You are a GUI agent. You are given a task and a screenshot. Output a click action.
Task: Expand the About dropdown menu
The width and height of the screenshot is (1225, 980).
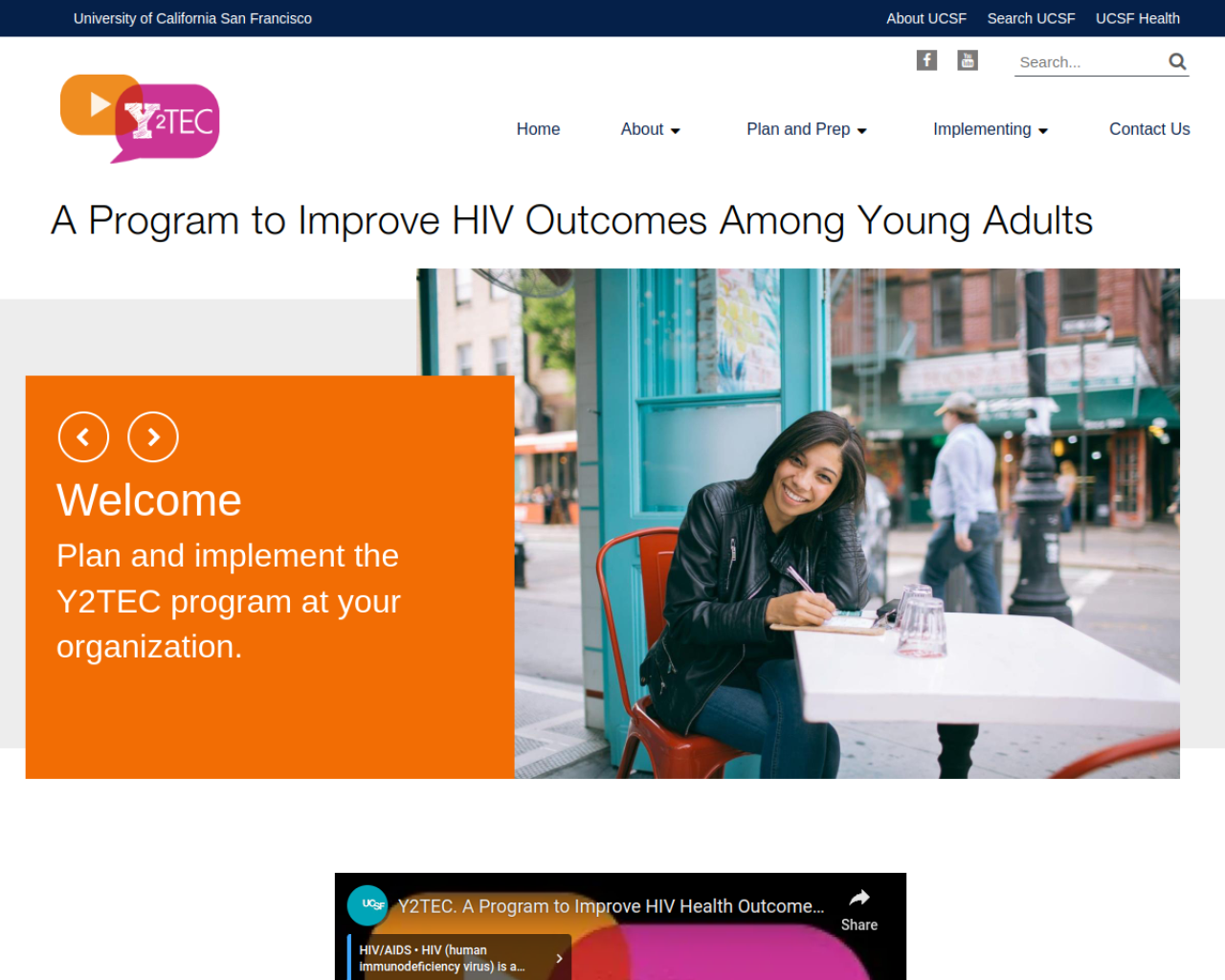(650, 129)
